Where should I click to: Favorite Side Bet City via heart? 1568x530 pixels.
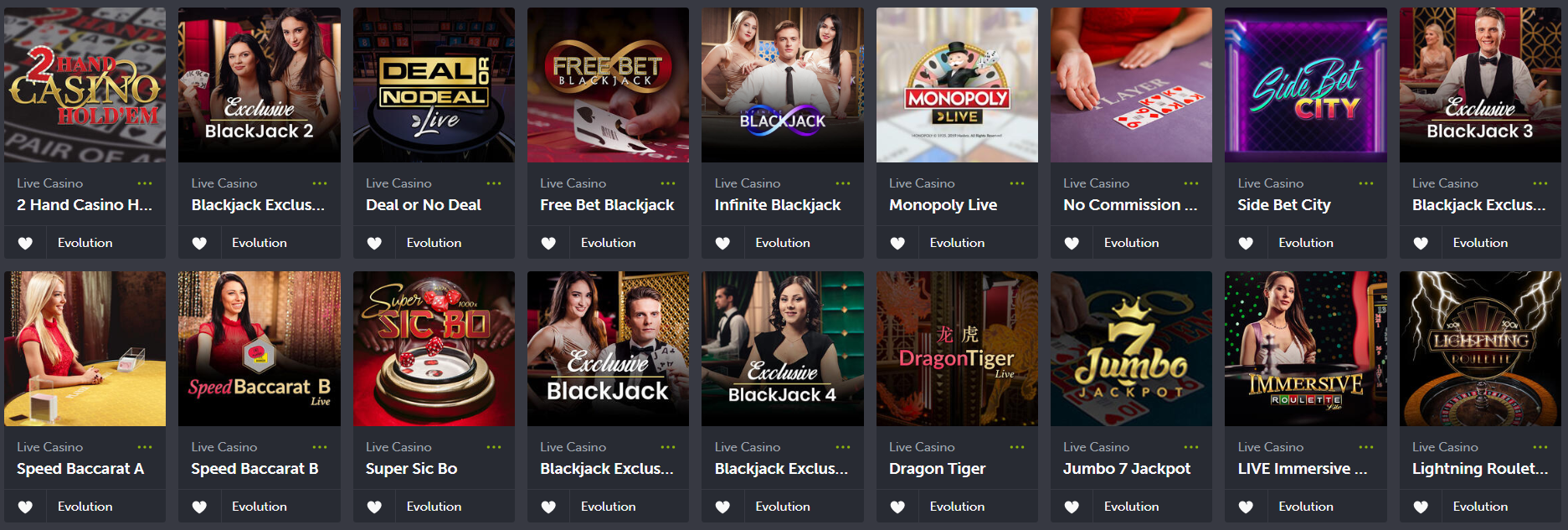[1246, 243]
